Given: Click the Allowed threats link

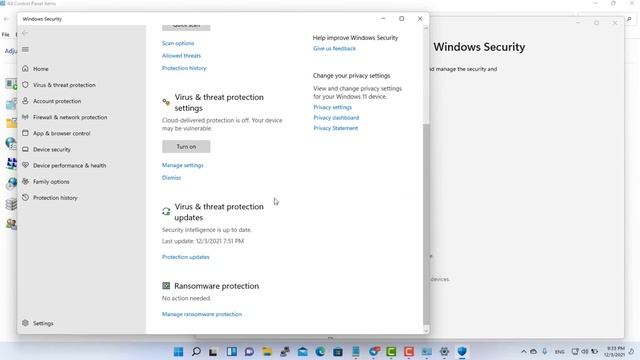Looking at the screenshot, I should (x=181, y=56).
